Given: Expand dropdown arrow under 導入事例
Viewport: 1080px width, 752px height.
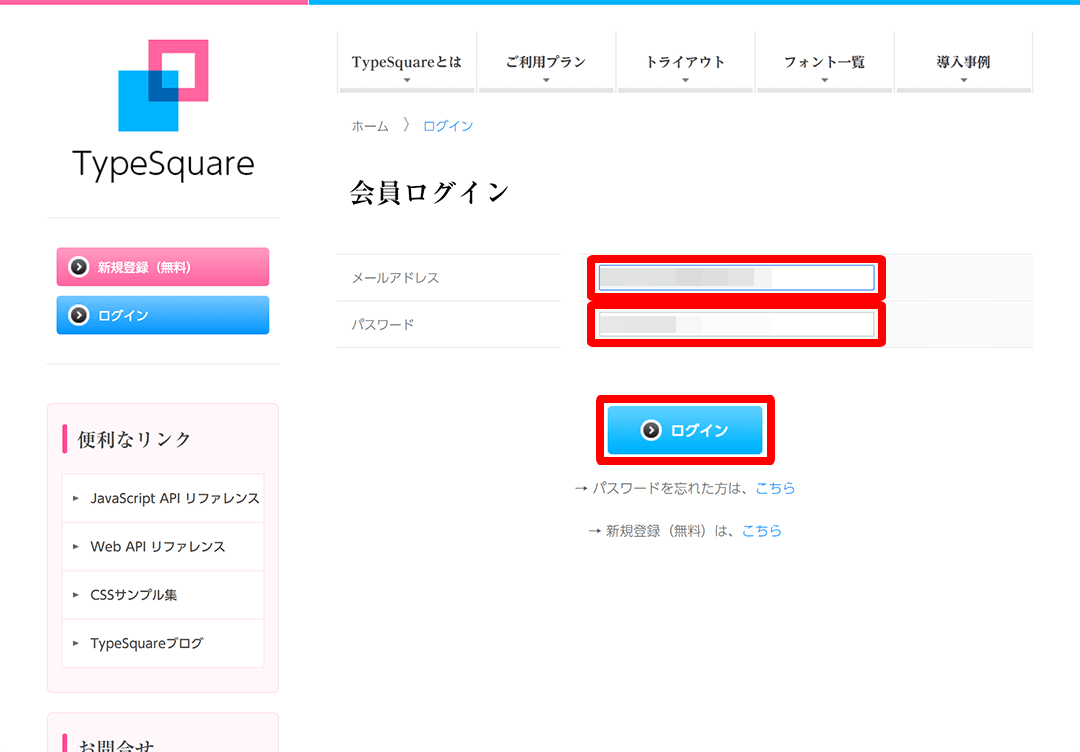Looking at the screenshot, I should 964,81.
